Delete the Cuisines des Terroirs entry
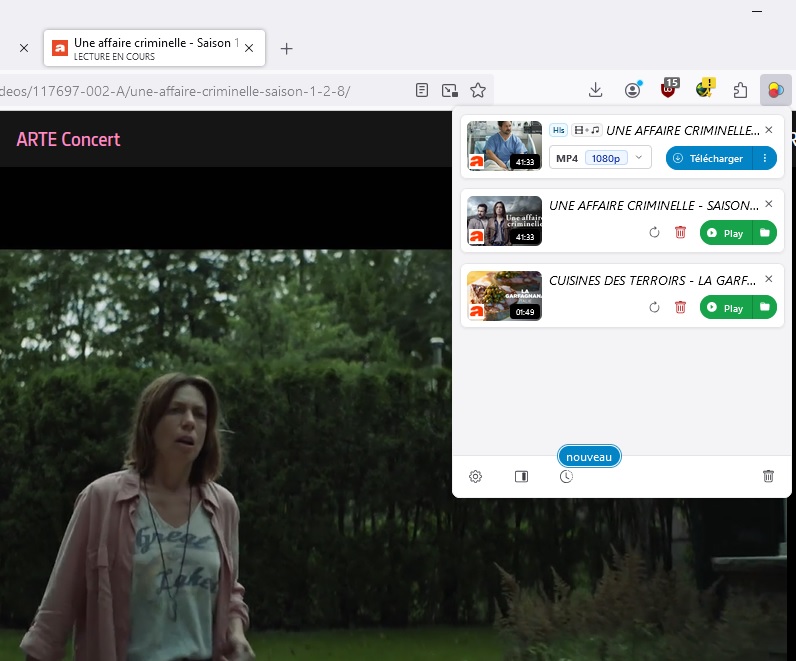Viewport: 796px width, 661px height. tap(680, 307)
